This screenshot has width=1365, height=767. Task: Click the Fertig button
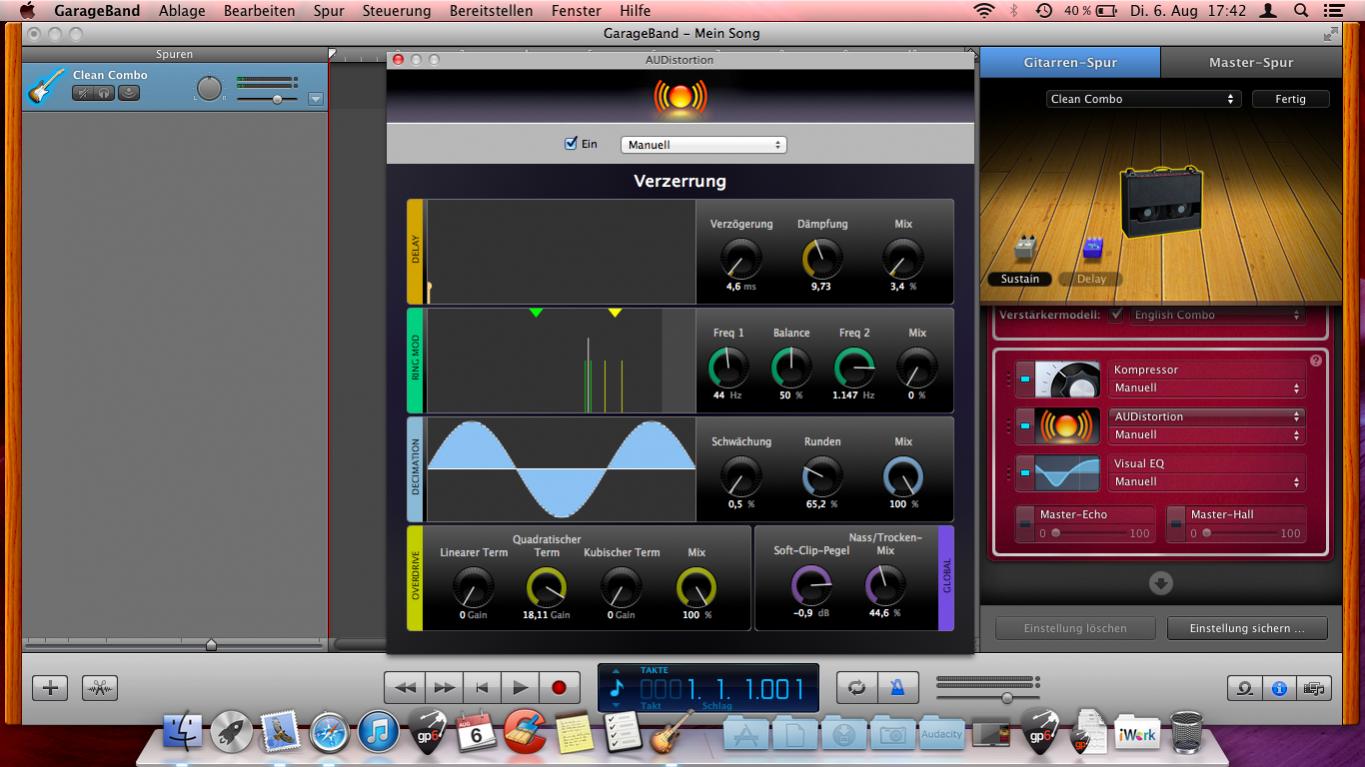[1290, 99]
